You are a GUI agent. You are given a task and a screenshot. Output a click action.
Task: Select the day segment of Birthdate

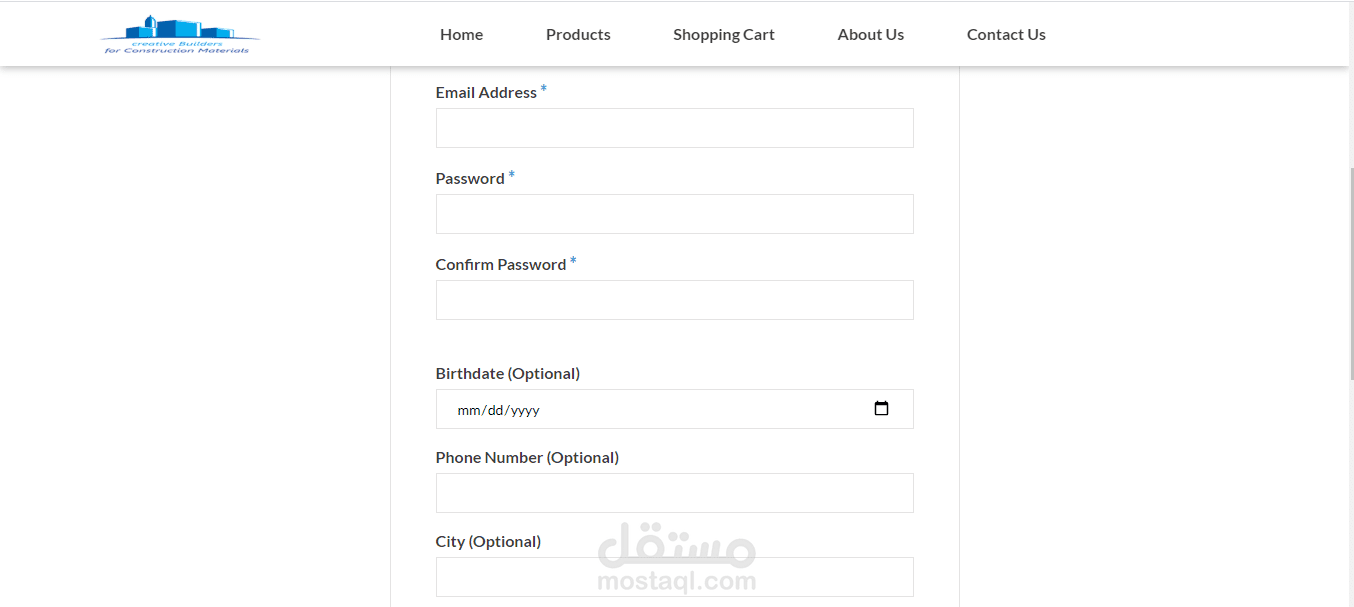pyautogui.click(x=497, y=410)
